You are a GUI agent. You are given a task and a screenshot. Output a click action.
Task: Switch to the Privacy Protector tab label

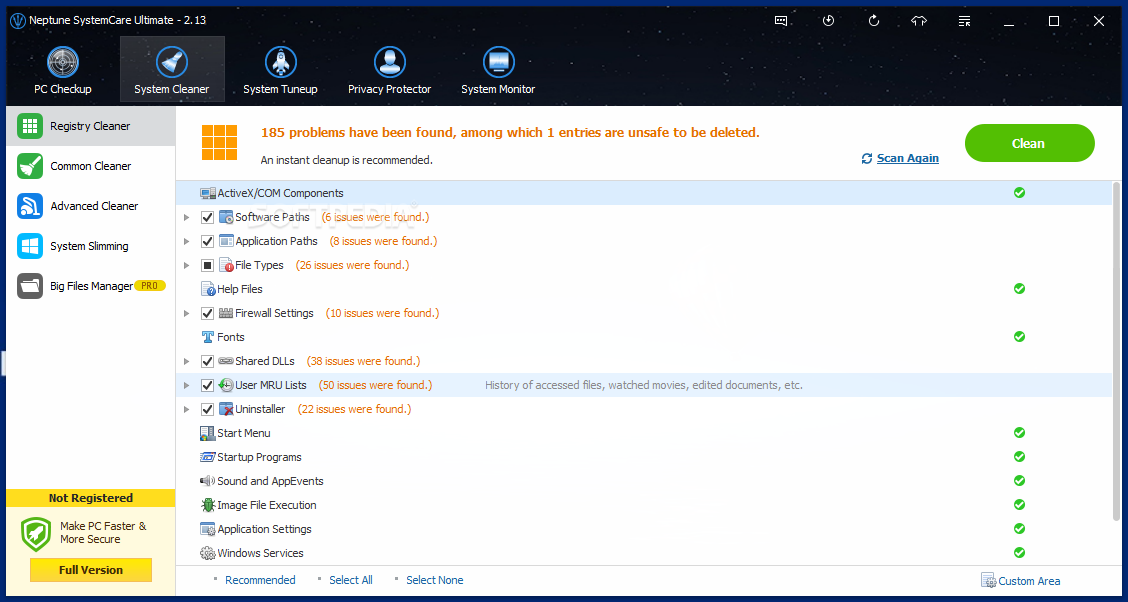(390, 89)
